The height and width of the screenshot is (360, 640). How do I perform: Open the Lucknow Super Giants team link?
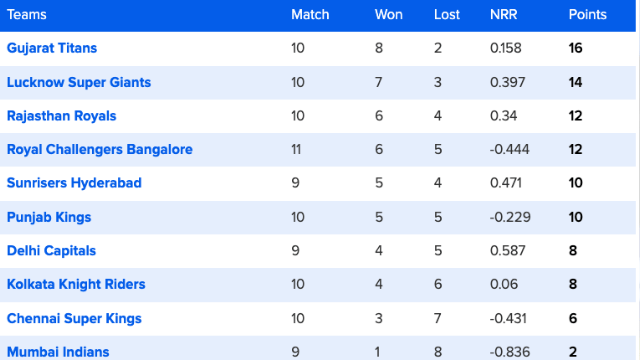(79, 82)
